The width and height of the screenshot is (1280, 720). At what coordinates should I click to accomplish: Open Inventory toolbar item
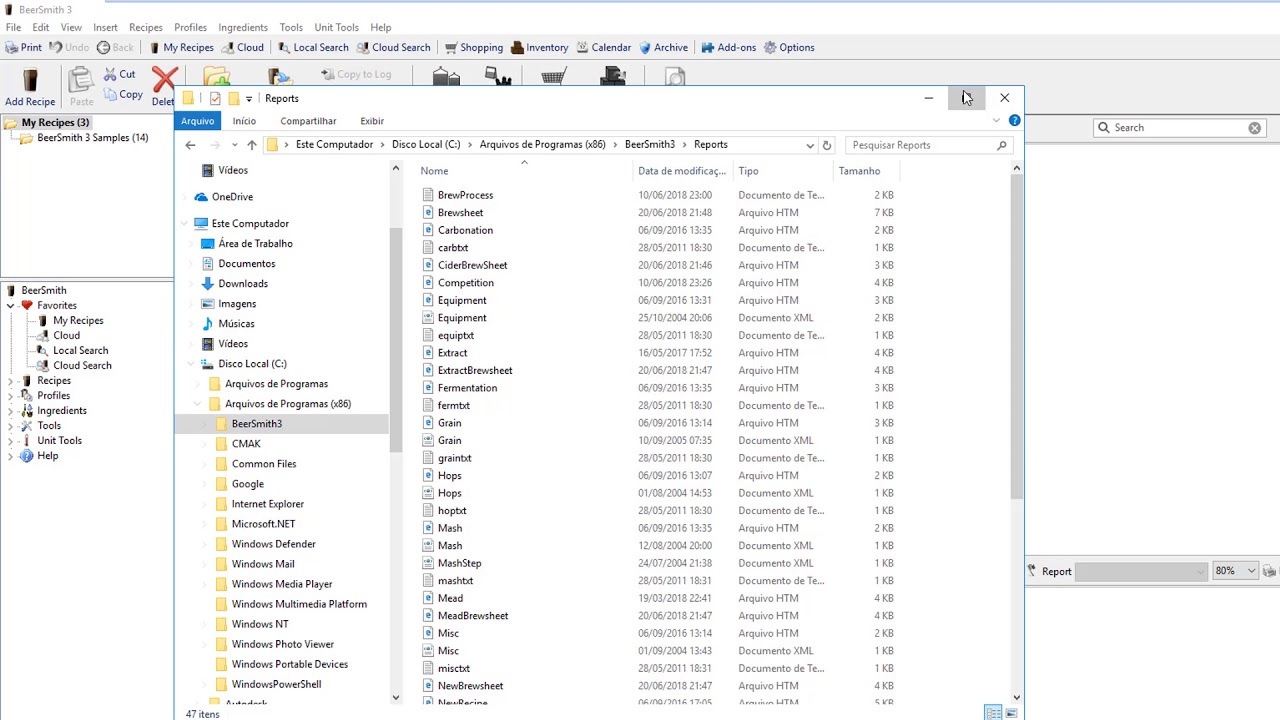[x=539, y=47]
